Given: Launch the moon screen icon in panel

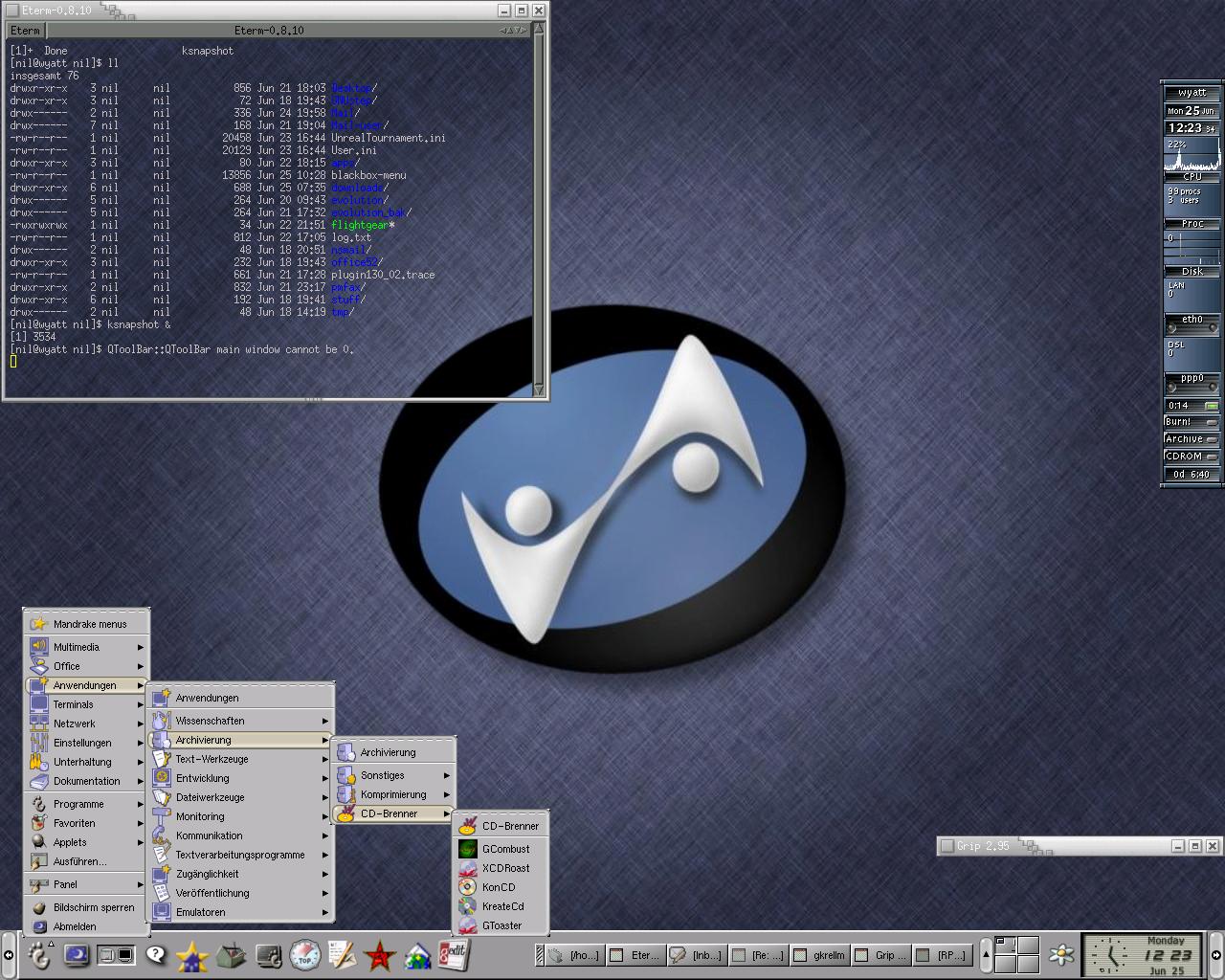Looking at the screenshot, I should click(77, 954).
